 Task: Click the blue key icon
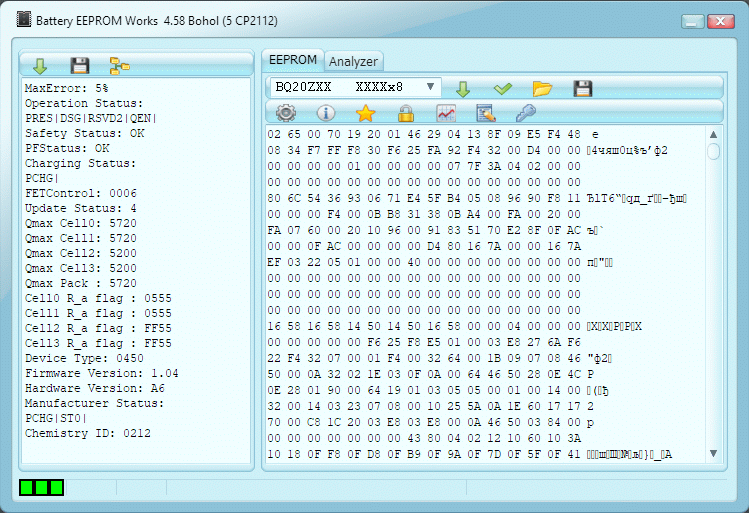tap(526, 113)
